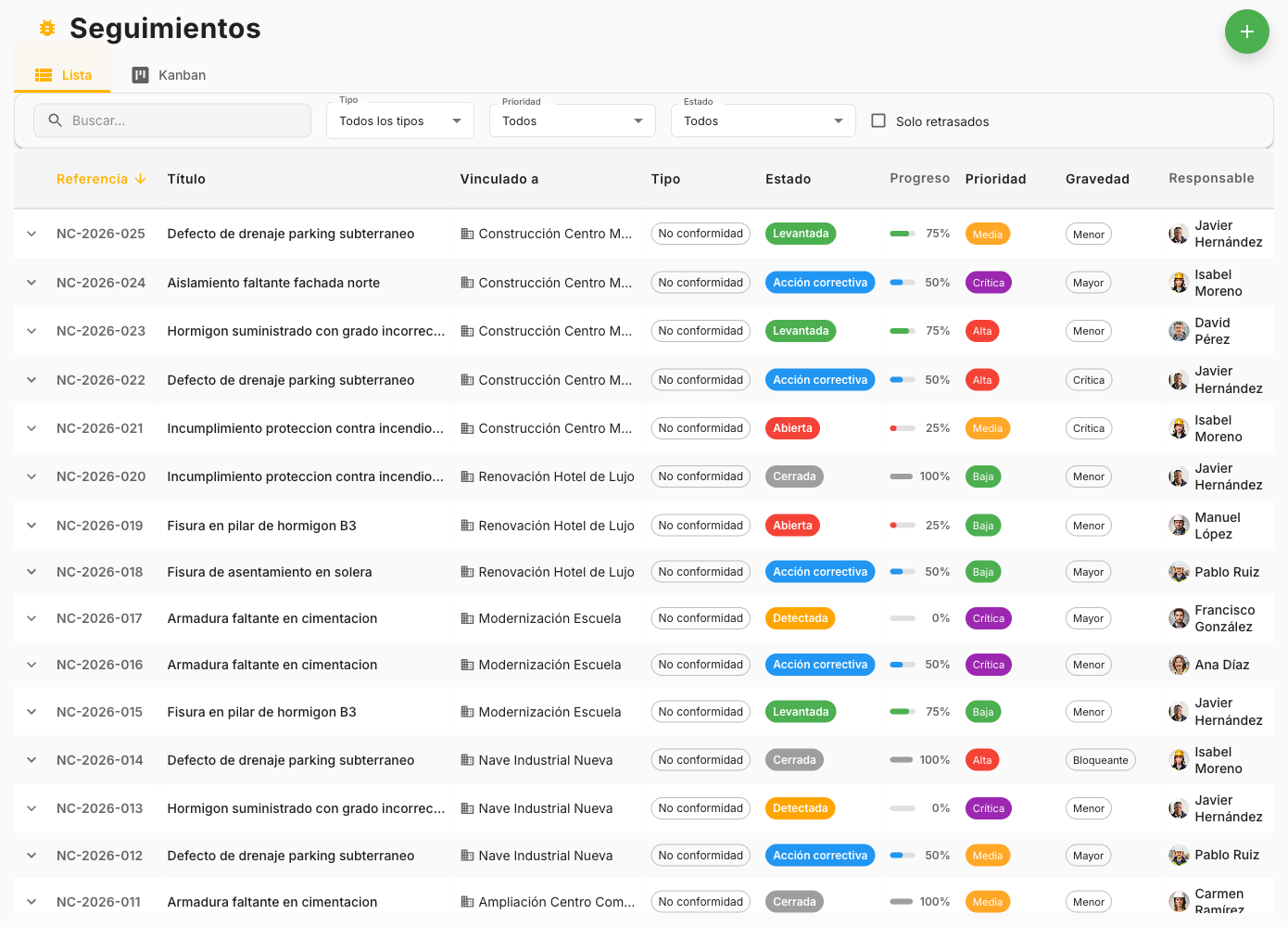Open NC-2026-019 Fisura en pilar title

(x=261, y=526)
